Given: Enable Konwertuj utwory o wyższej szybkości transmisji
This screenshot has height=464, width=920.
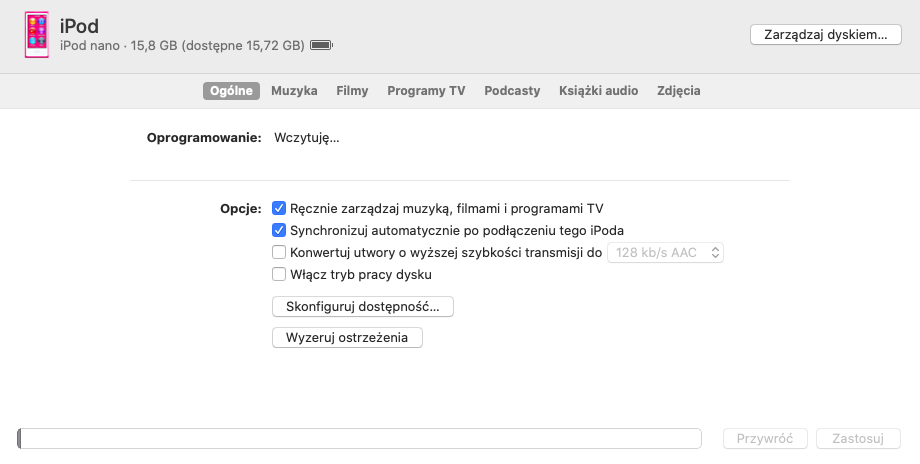Looking at the screenshot, I should click(x=279, y=252).
